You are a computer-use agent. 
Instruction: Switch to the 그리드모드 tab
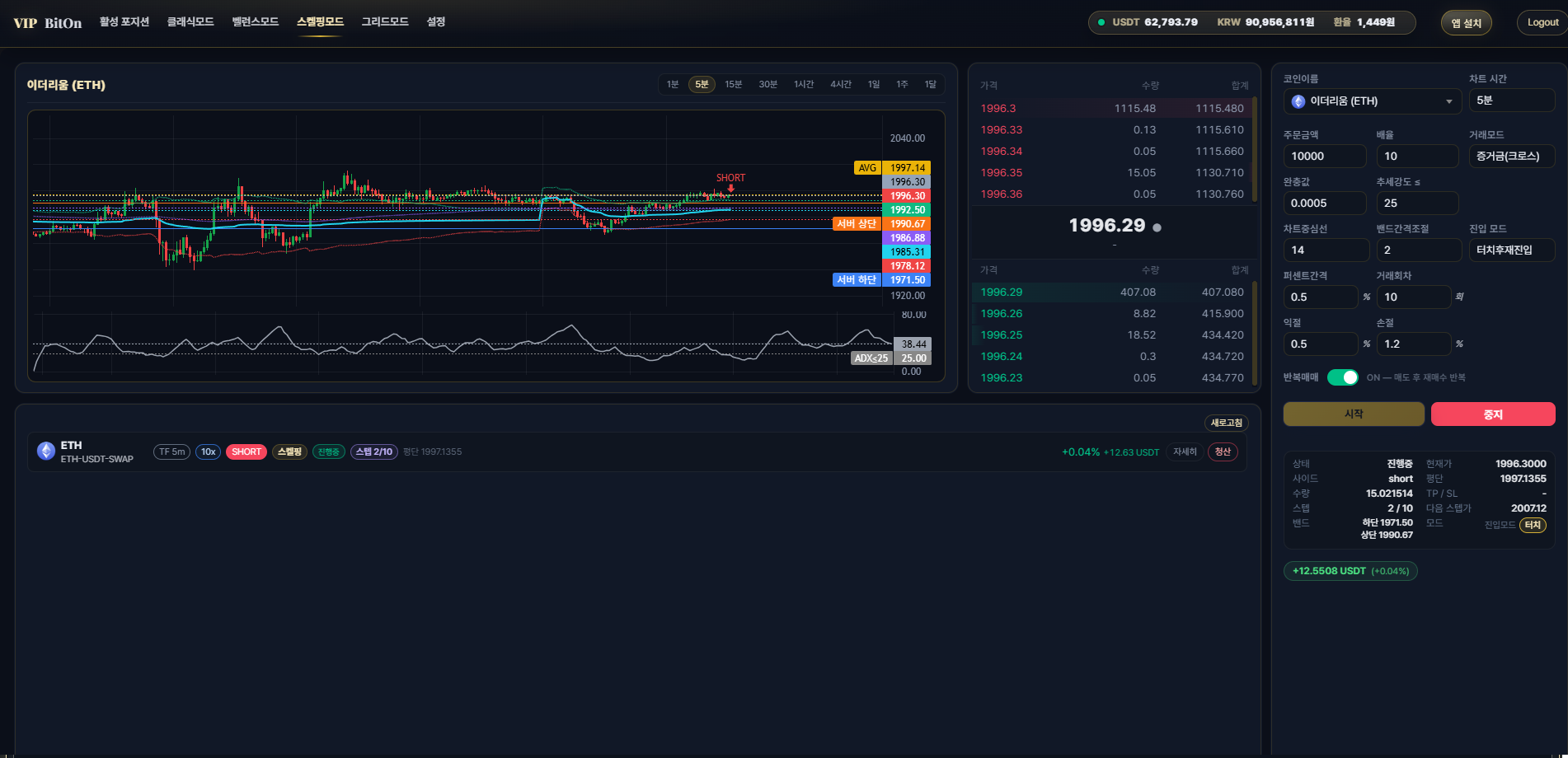(x=384, y=22)
